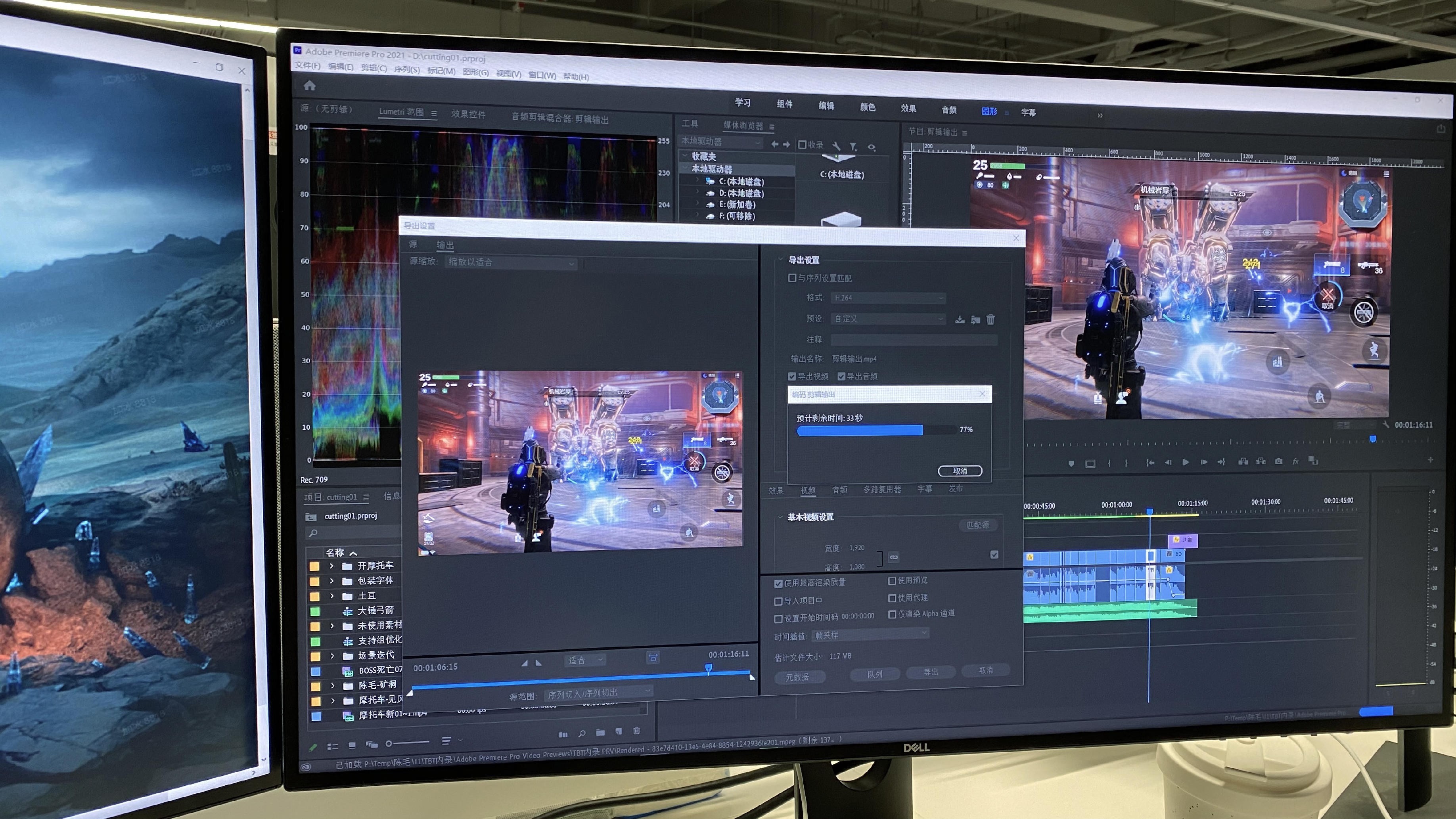
Task: Open the 格式 H.264 dropdown
Action: (x=888, y=298)
